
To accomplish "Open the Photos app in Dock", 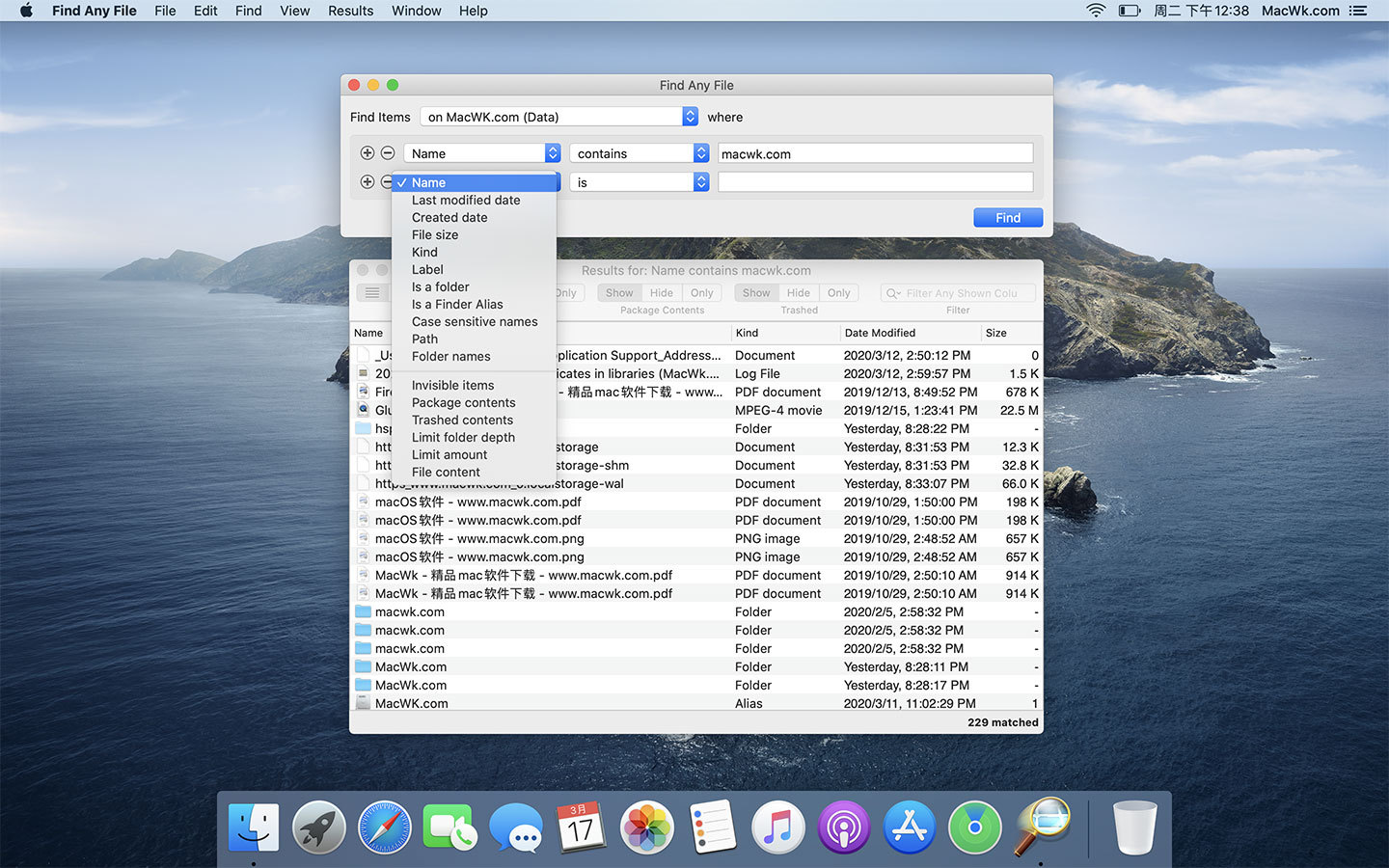I will point(646,827).
